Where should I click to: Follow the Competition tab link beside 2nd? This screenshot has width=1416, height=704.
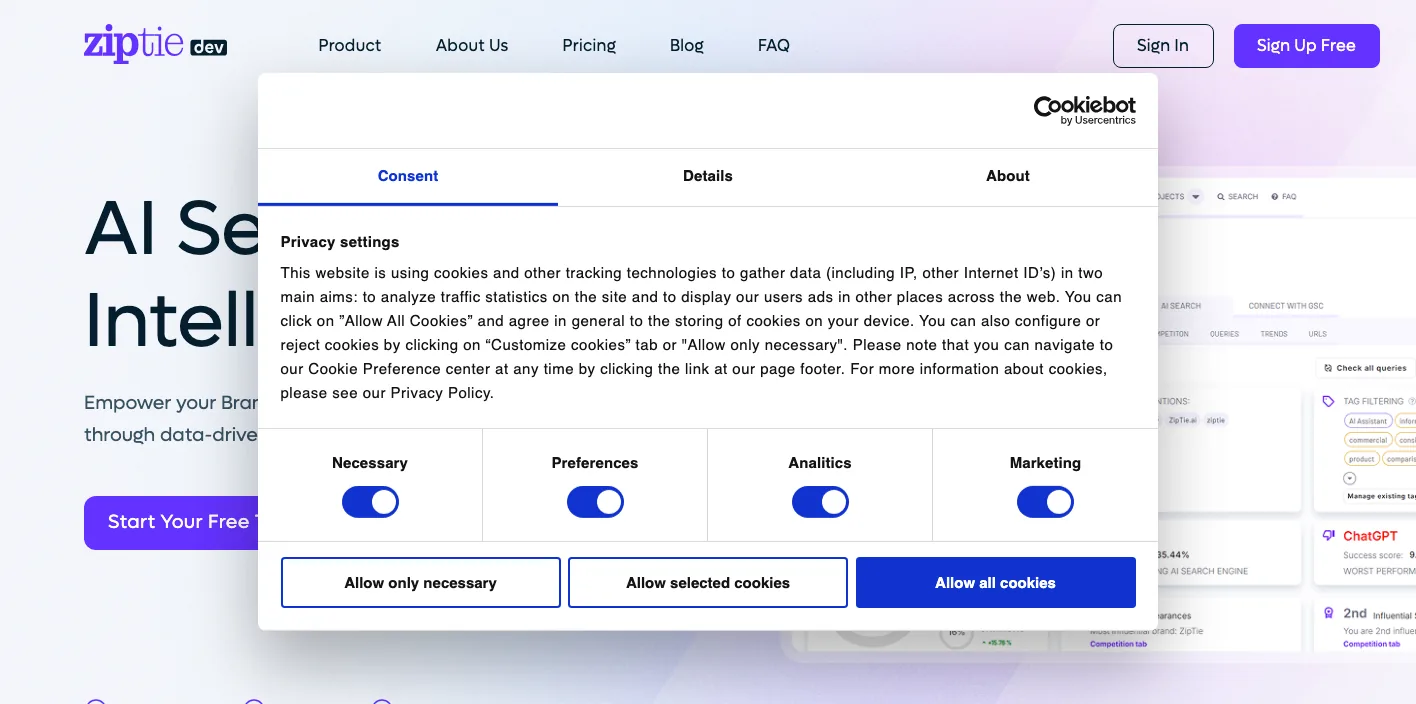pos(1371,644)
